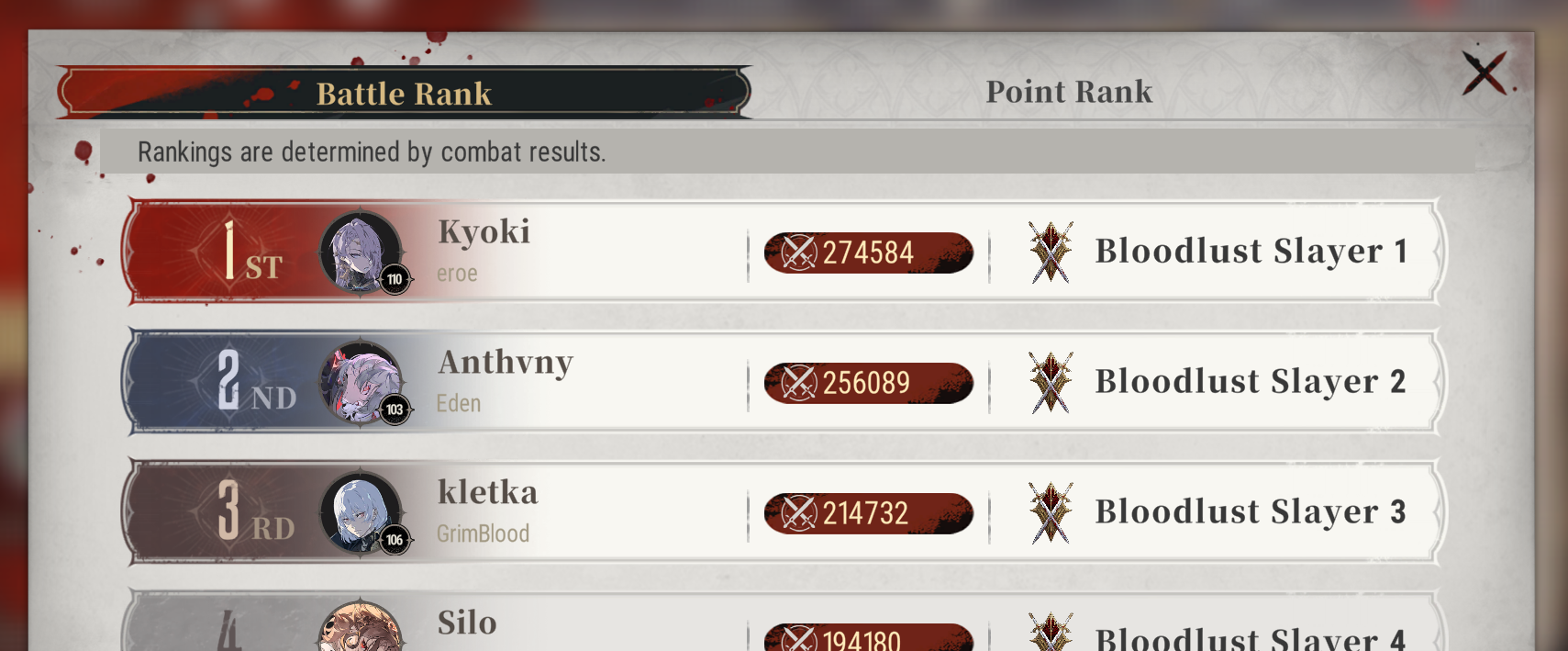Click the Bloodlust Slayer 3 crossed-swords emblem
Screen dimensions: 1568x651
tap(1051, 512)
